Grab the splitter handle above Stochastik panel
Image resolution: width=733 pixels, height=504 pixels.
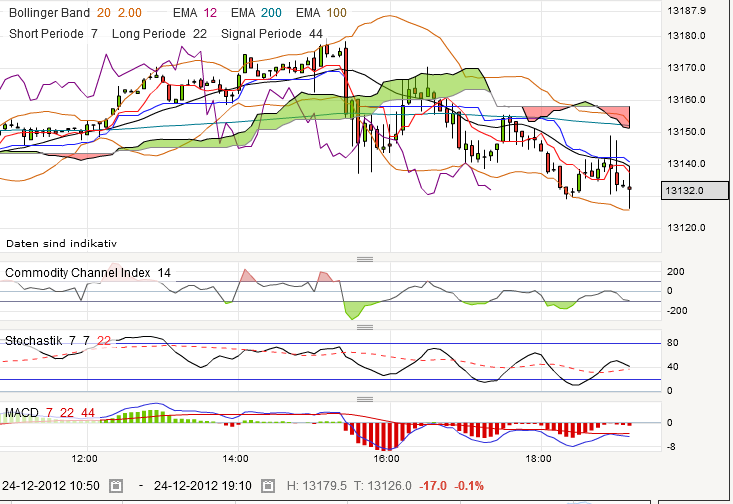365,327
